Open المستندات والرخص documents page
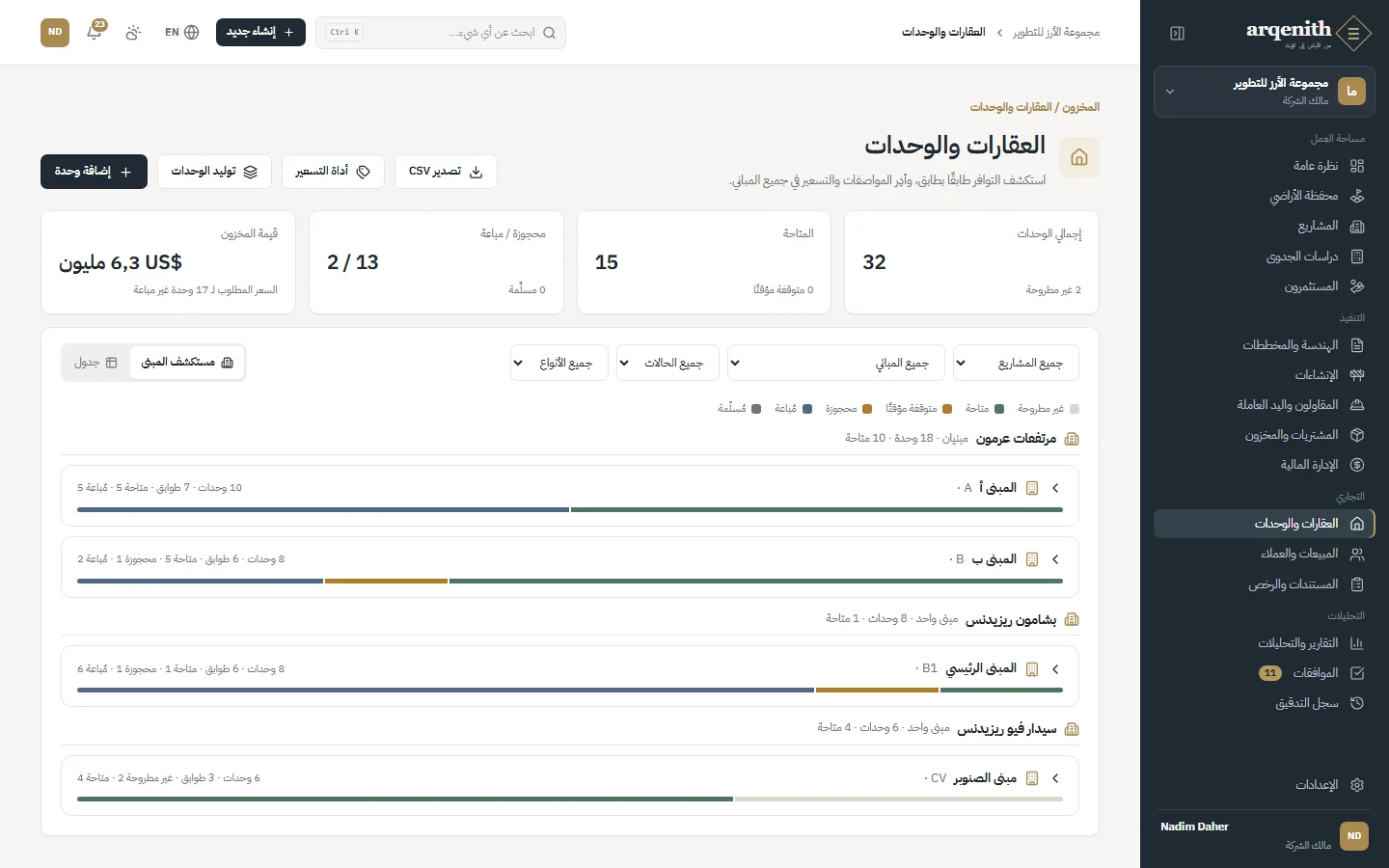1389x868 pixels. click(x=1264, y=584)
